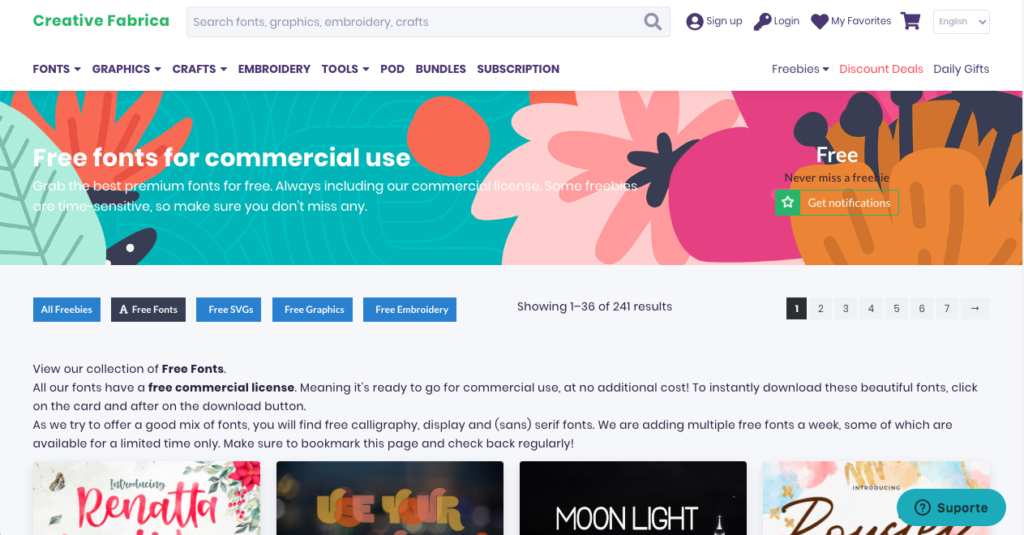Click the Sign up text link
The image size is (1024, 535).
(724, 21)
